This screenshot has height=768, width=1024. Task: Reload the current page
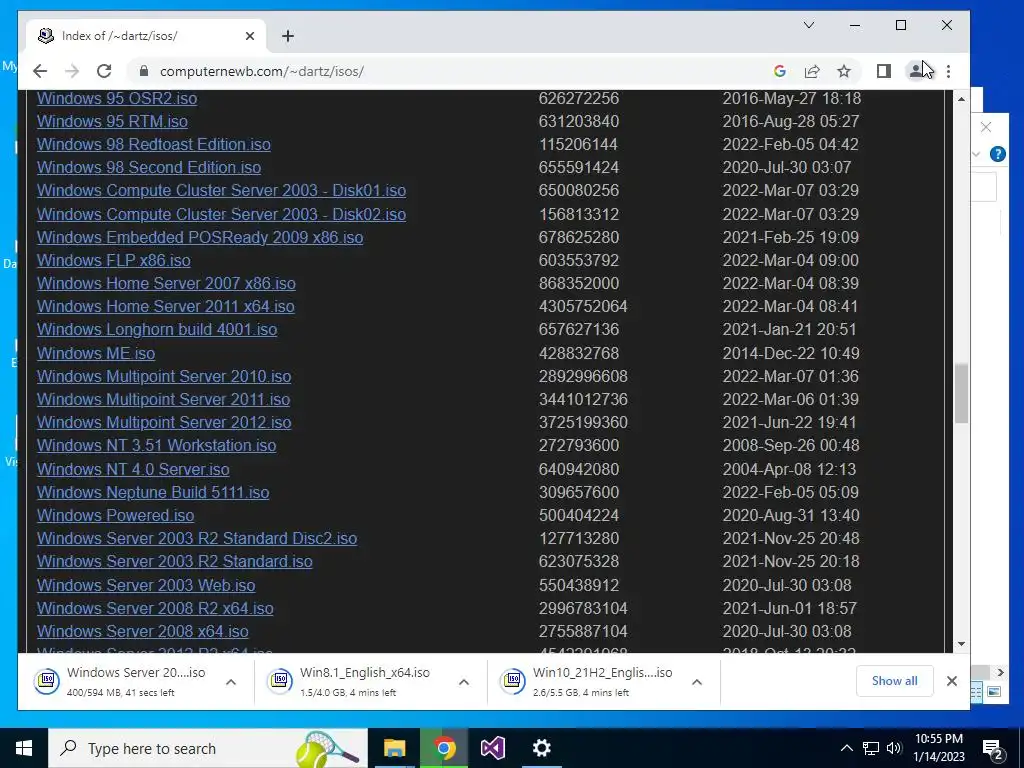pyautogui.click(x=104, y=71)
